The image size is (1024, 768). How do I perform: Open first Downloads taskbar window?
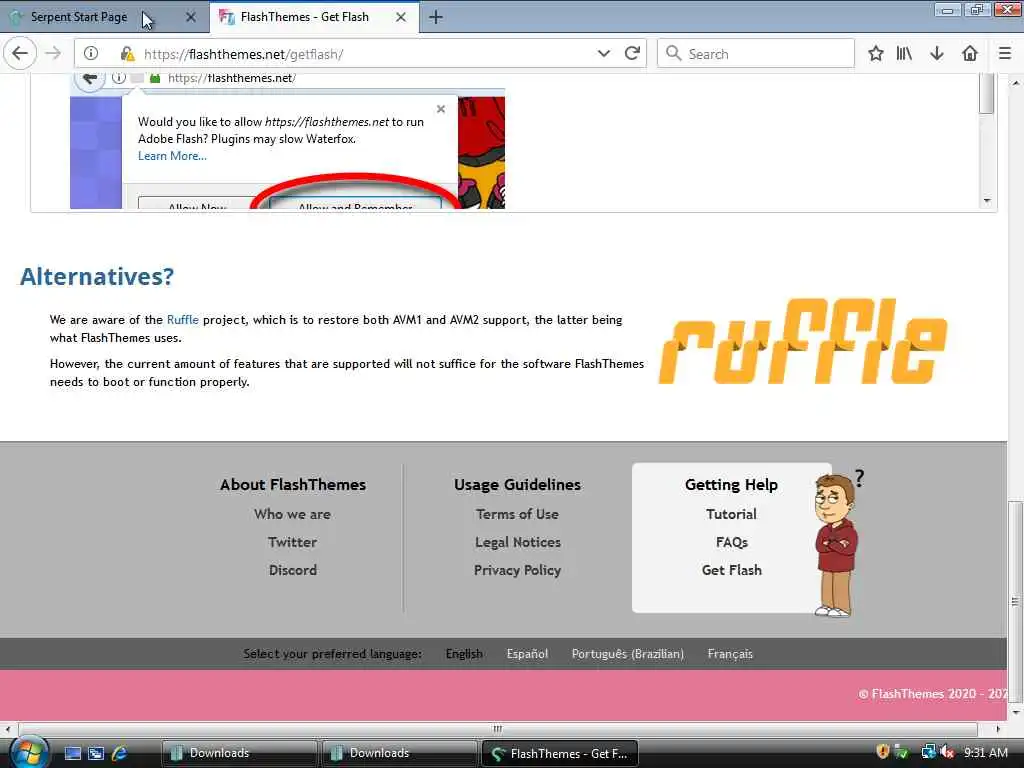(x=239, y=753)
